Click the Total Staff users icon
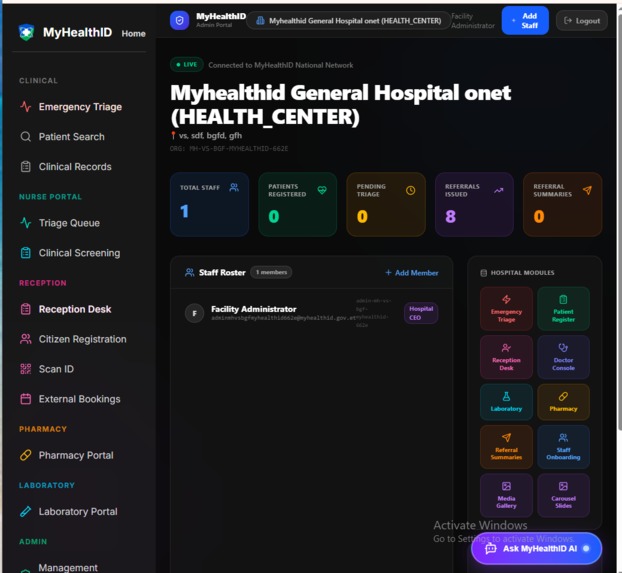The image size is (622, 573). [x=234, y=187]
